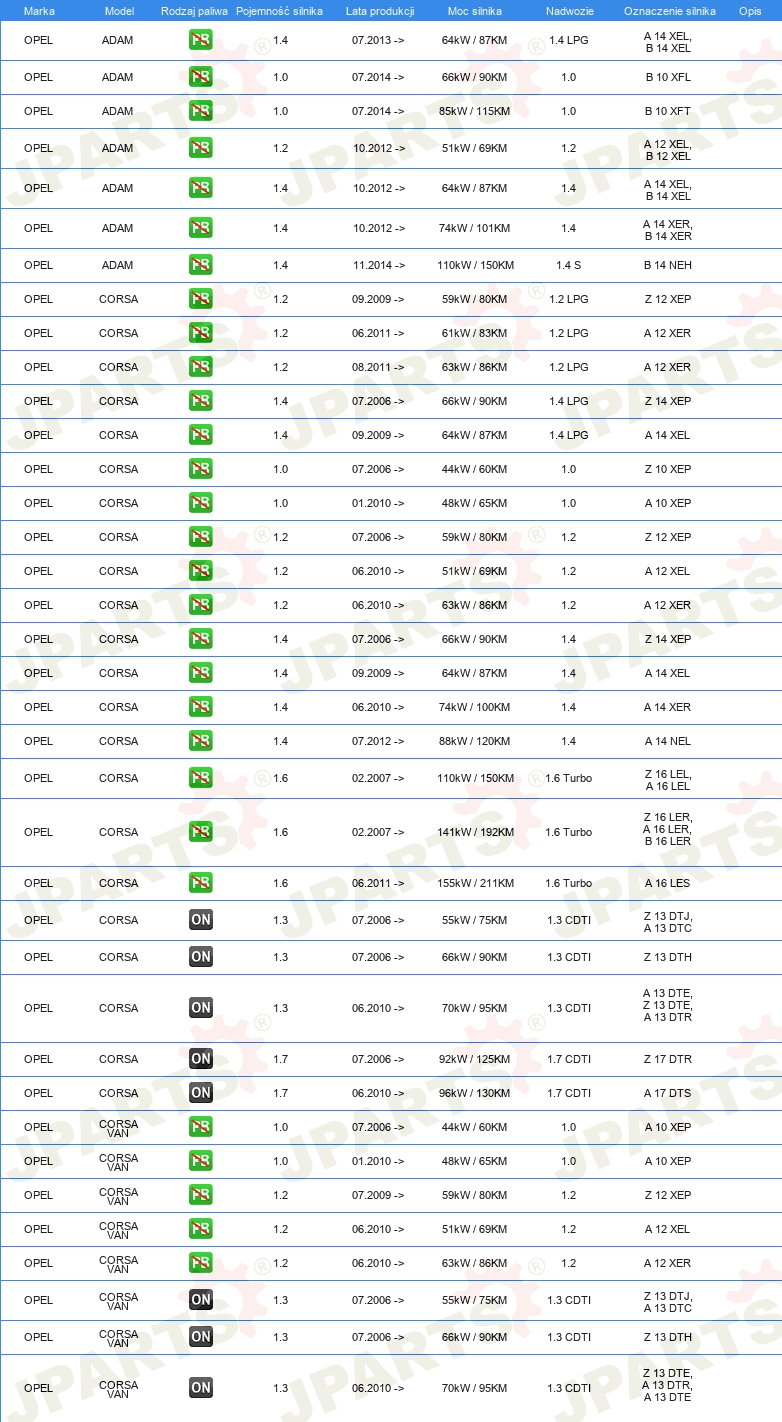The width and height of the screenshot is (782, 1422).
Task: Click the Model column header
Action: [x=119, y=10]
